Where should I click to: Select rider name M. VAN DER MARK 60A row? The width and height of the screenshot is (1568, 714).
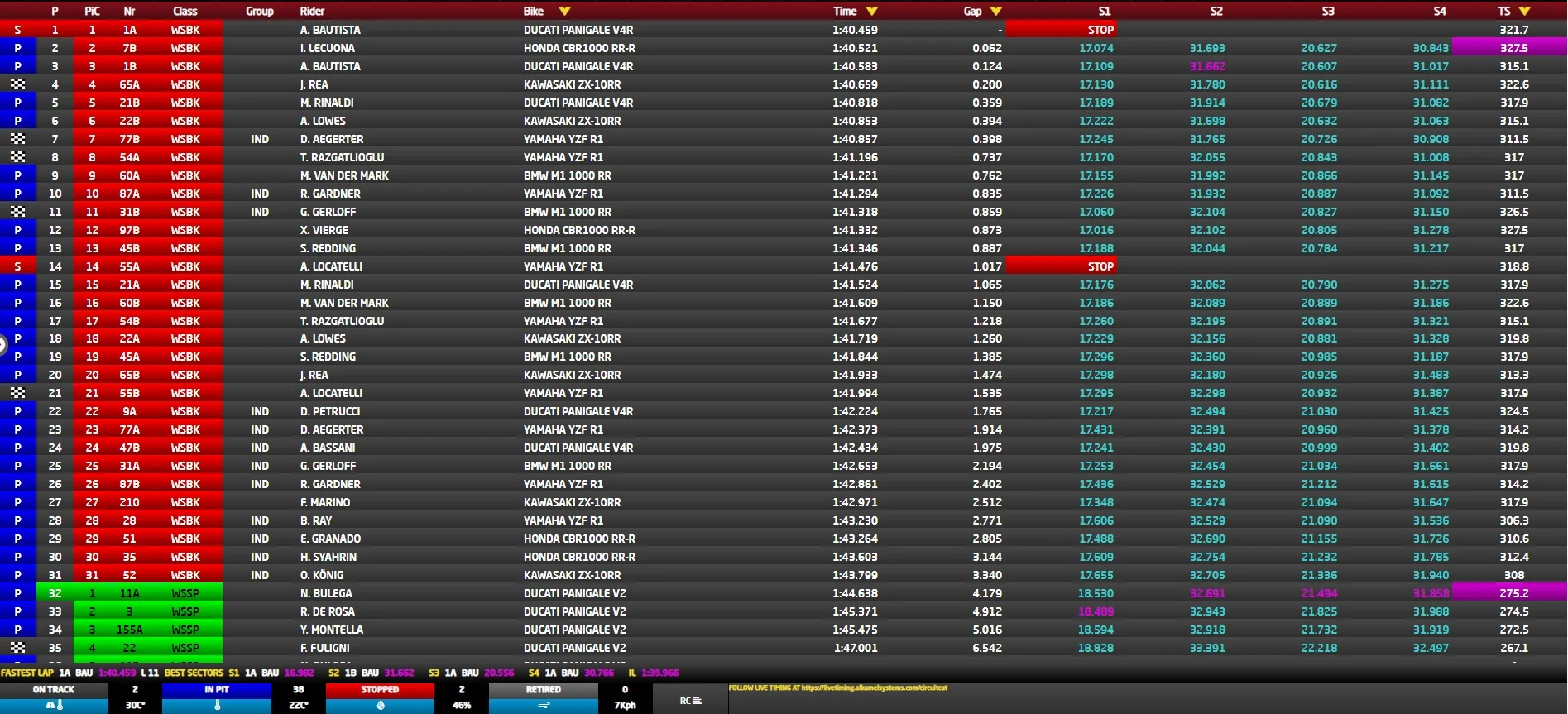click(344, 175)
